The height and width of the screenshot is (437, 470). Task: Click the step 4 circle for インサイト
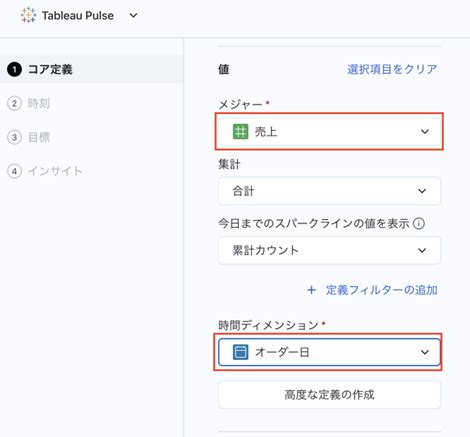[x=14, y=171]
